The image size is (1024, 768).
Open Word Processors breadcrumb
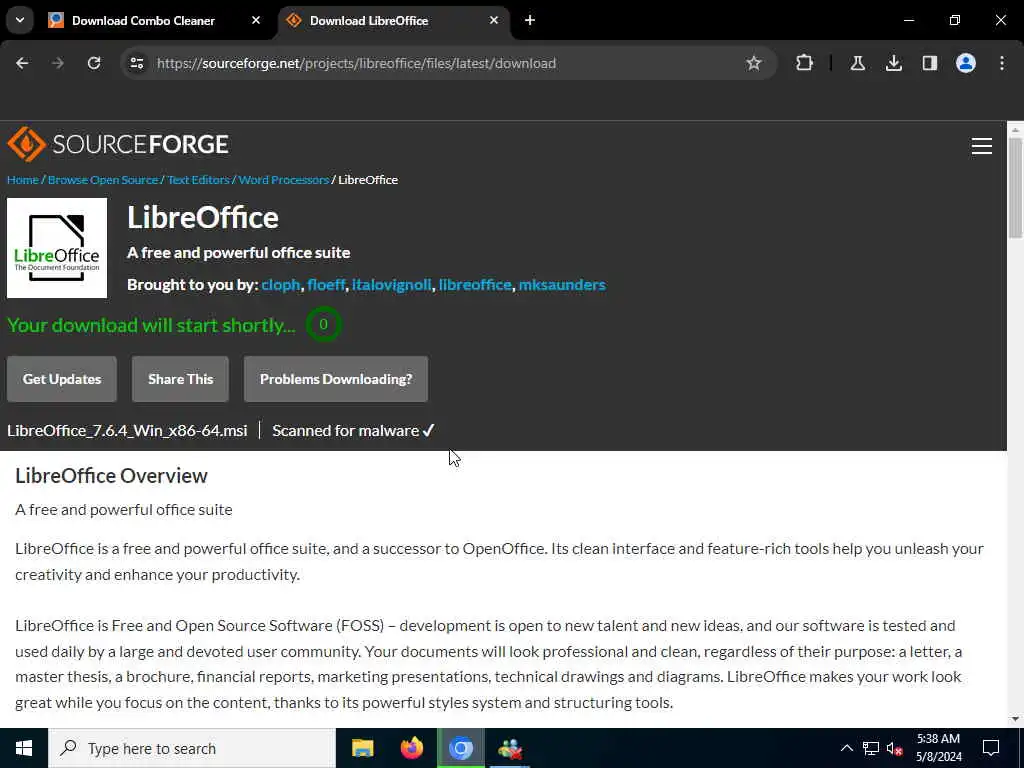pos(283,180)
